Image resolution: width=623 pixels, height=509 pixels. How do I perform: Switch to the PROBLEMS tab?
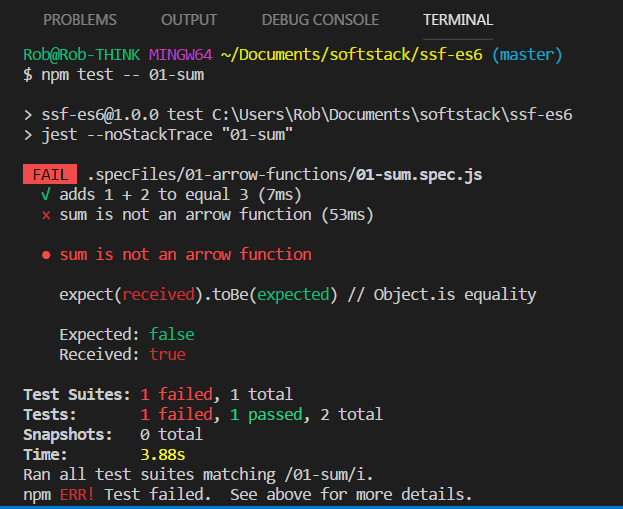click(x=80, y=20)
